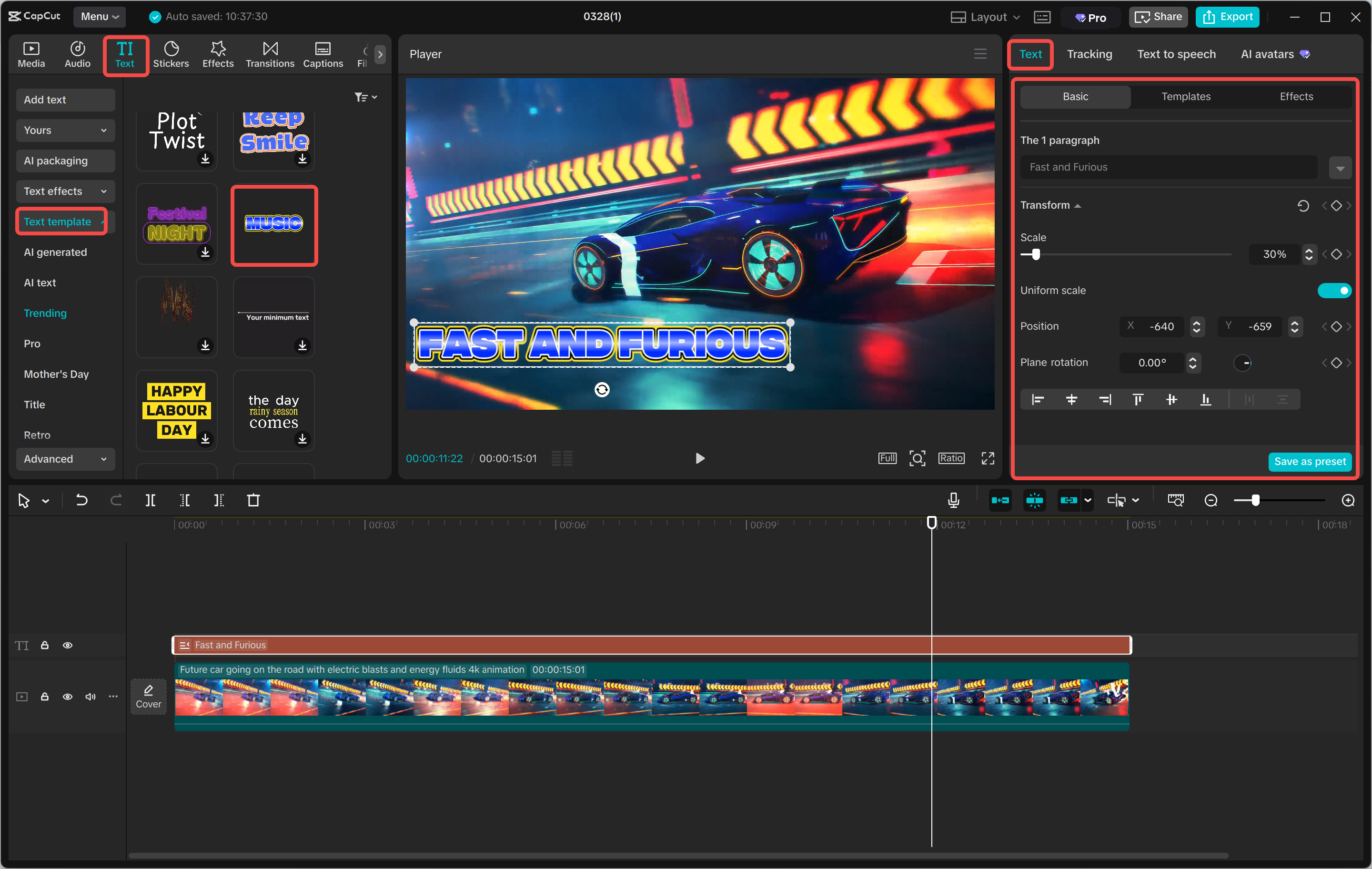Image resolution: width=1372 pixels, height=869 pixels.
Task: Hide the Fast and Furious text track
Action: (x=68, y=645)
